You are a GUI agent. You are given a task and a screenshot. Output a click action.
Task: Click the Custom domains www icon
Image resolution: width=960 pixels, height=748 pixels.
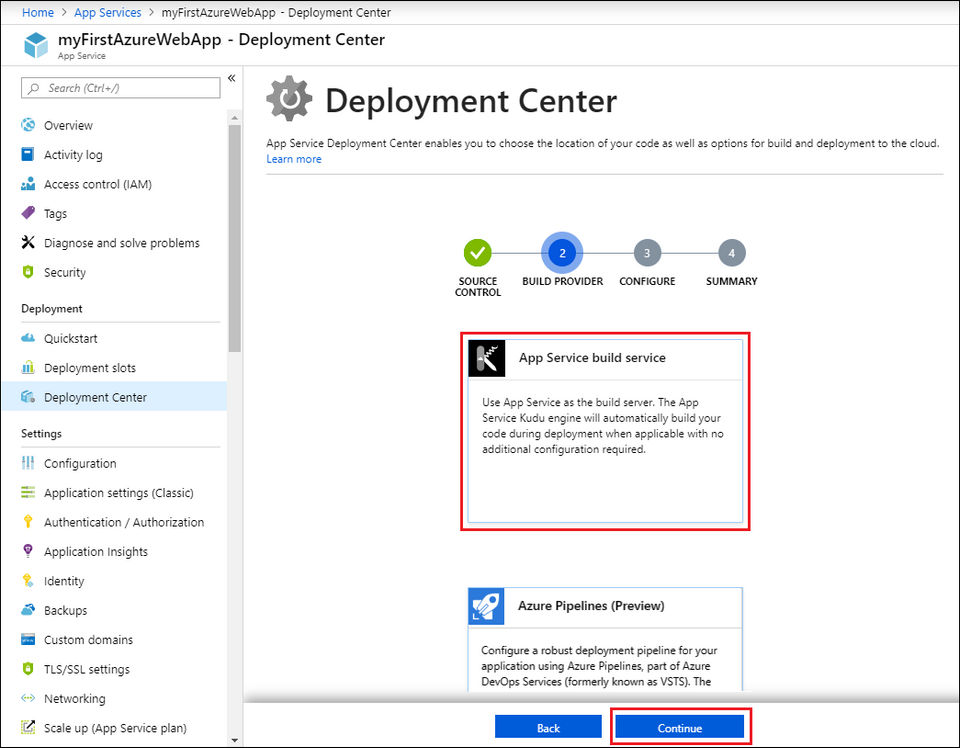click(28, 639)
